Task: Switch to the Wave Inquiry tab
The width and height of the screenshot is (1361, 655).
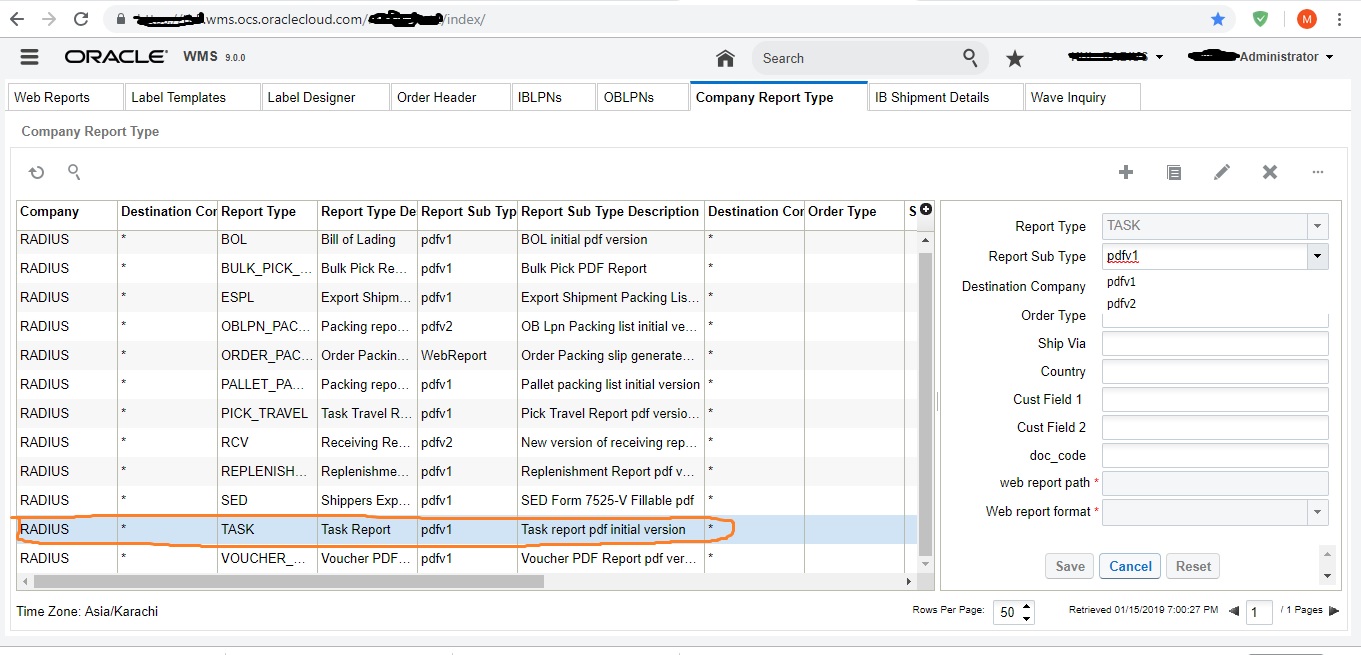Action: click(x=1081, y=96)
